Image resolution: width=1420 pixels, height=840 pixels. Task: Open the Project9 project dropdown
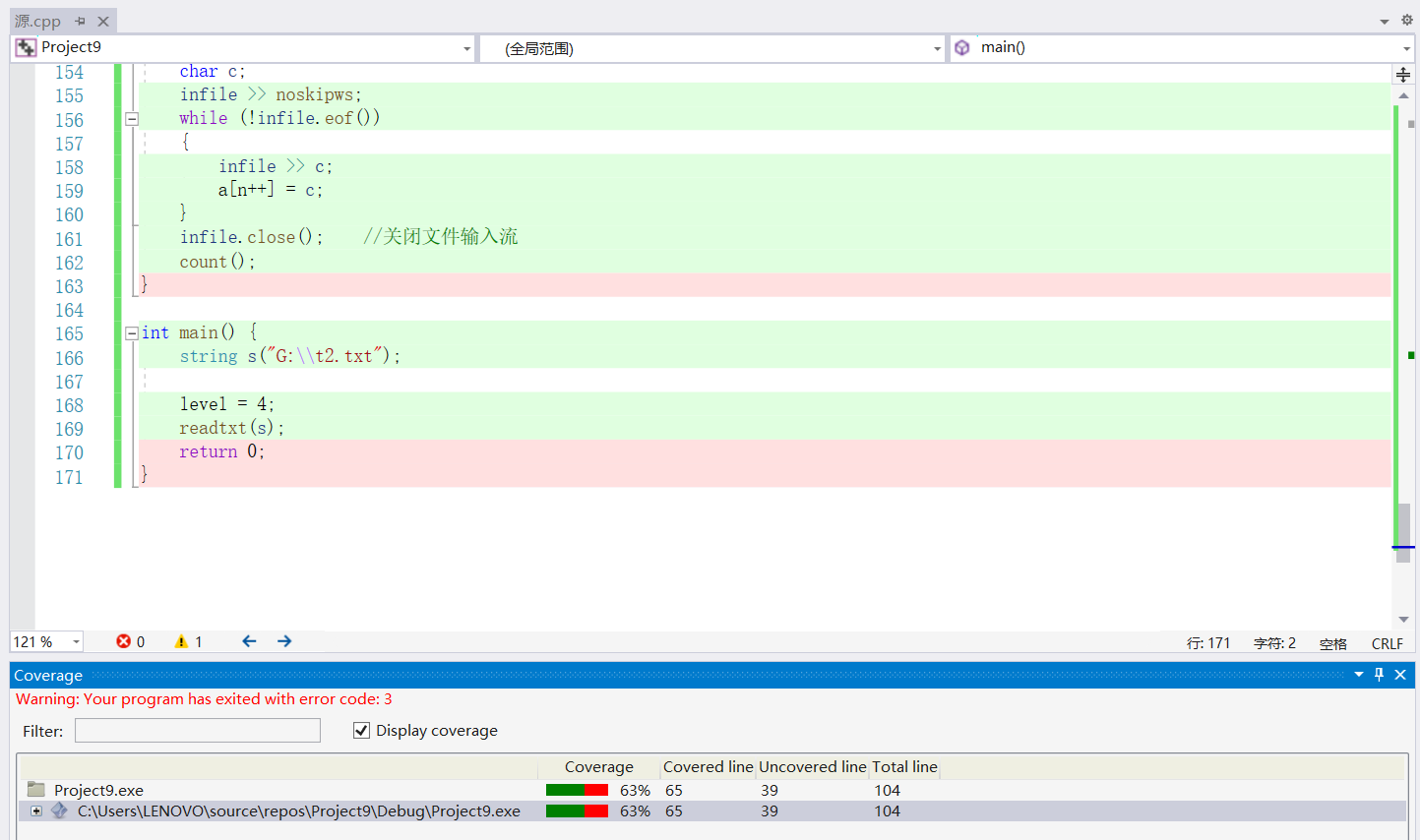coord(466,48)
